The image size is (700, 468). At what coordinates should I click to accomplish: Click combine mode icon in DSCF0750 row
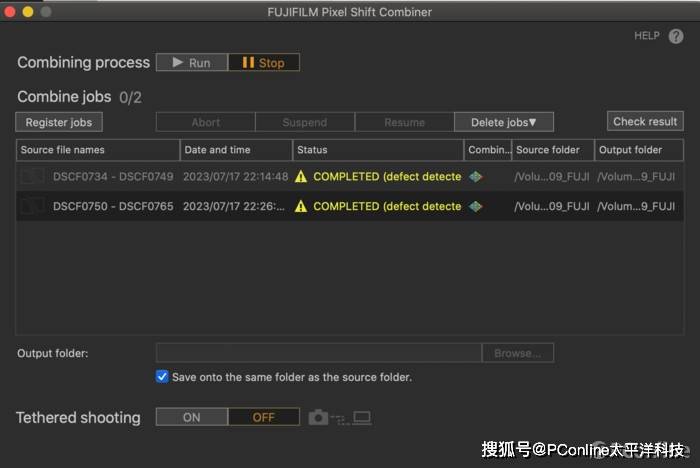click(475, 206)
